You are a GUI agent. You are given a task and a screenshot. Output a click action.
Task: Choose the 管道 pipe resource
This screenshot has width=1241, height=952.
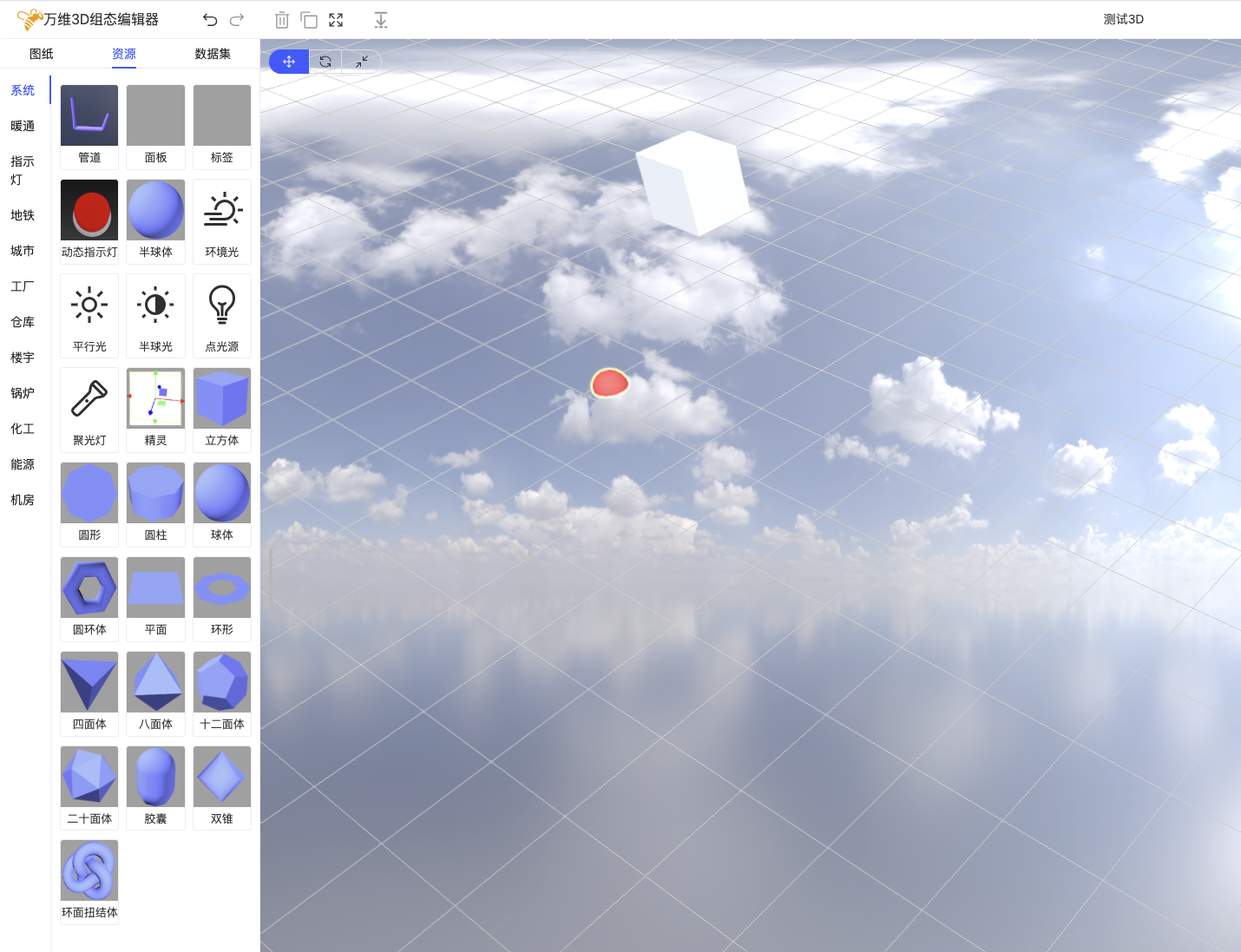(x=89, y=126)
